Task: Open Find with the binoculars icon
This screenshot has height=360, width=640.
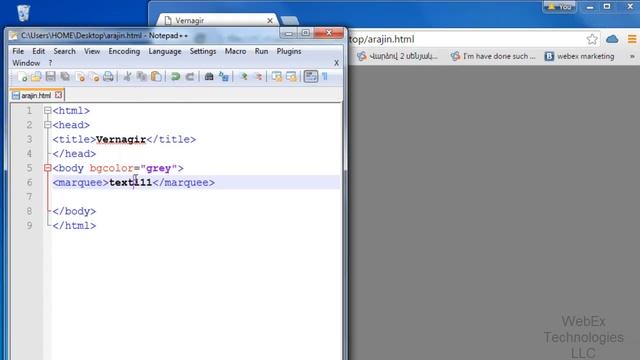Action: coord(209,76)
